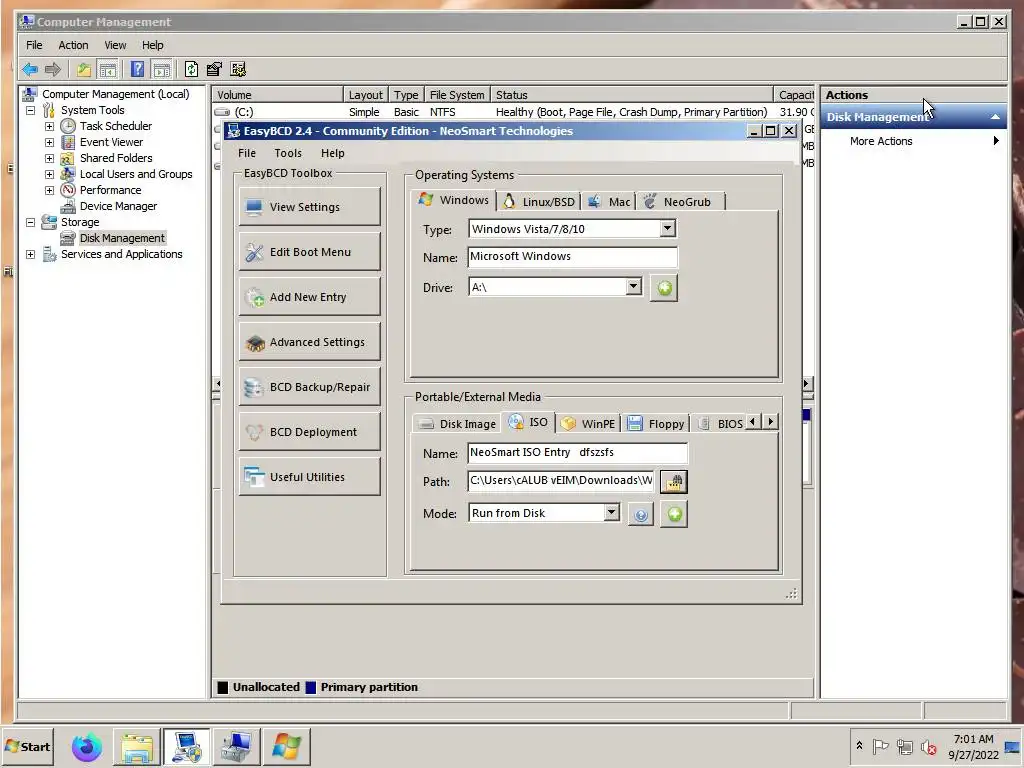Click the View Settings button
1024x768 pixels.
coord(310,207)
